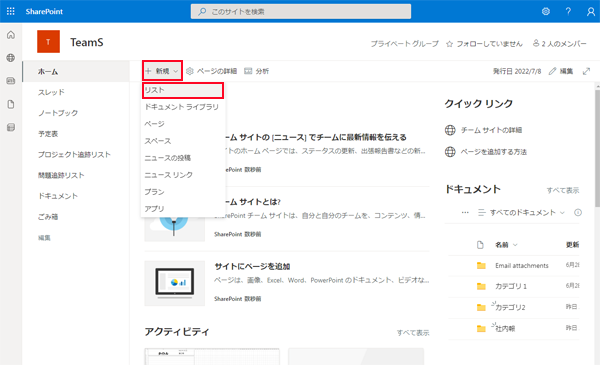The image size is (600, 365).
Task: Click the search this site box
Action: pyautogui.click(x=301, y=11)
